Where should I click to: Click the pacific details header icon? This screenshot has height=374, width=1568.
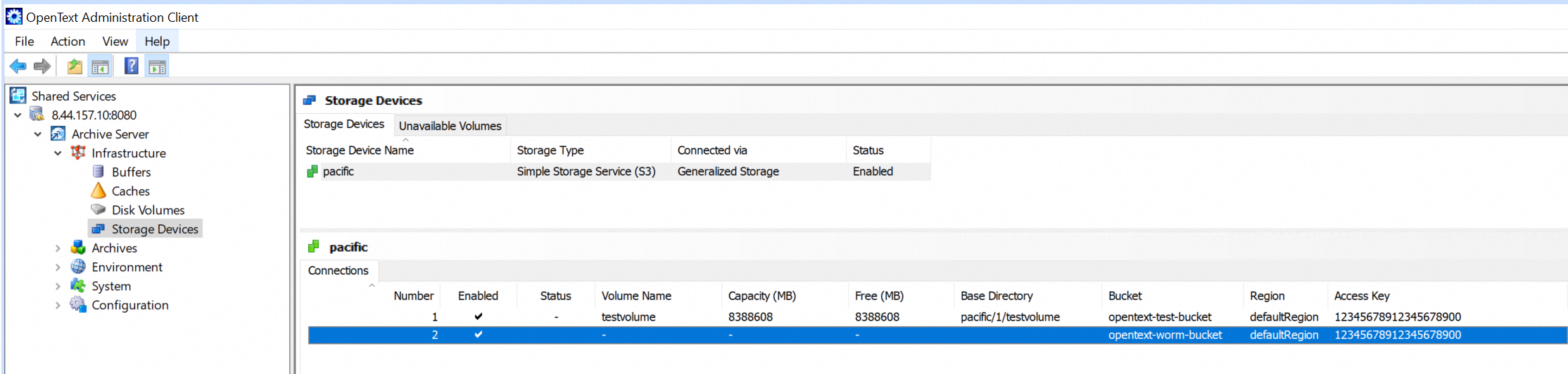(x=314, y=247)
